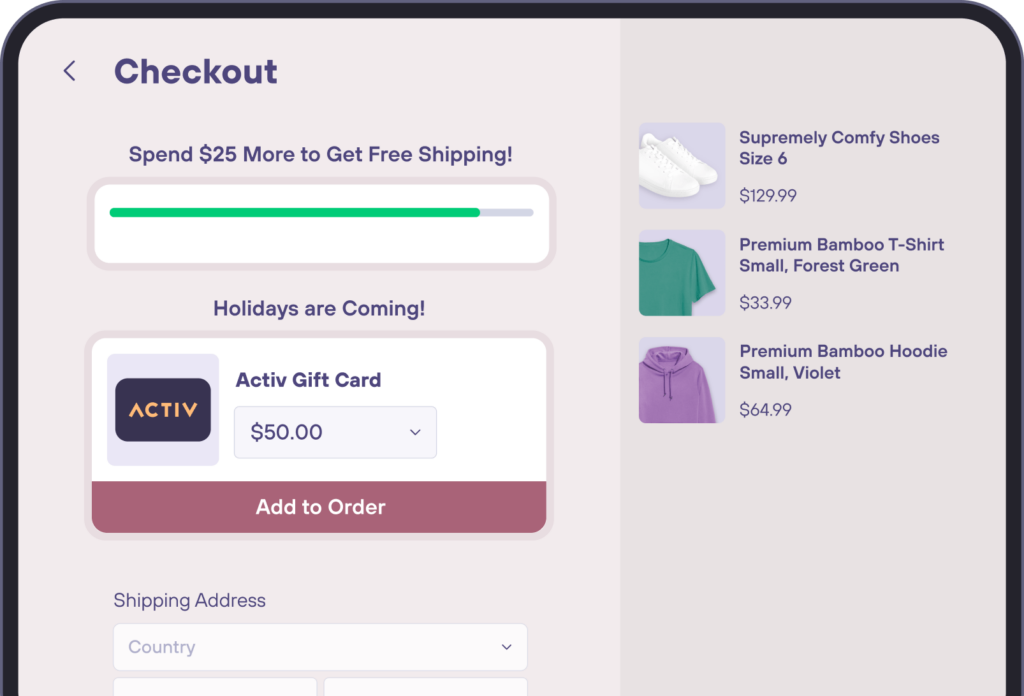
Task: Click the 'Spend $25 More' banner text
Action: (320, 154)
